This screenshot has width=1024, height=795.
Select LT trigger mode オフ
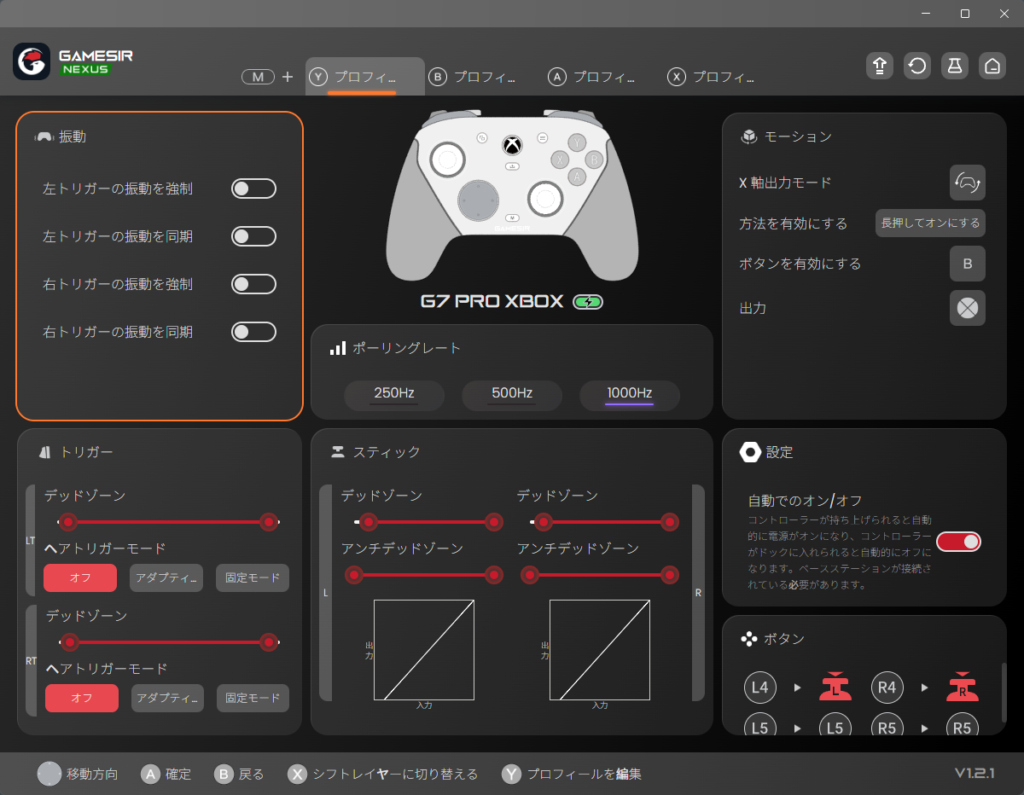point(80,578)
